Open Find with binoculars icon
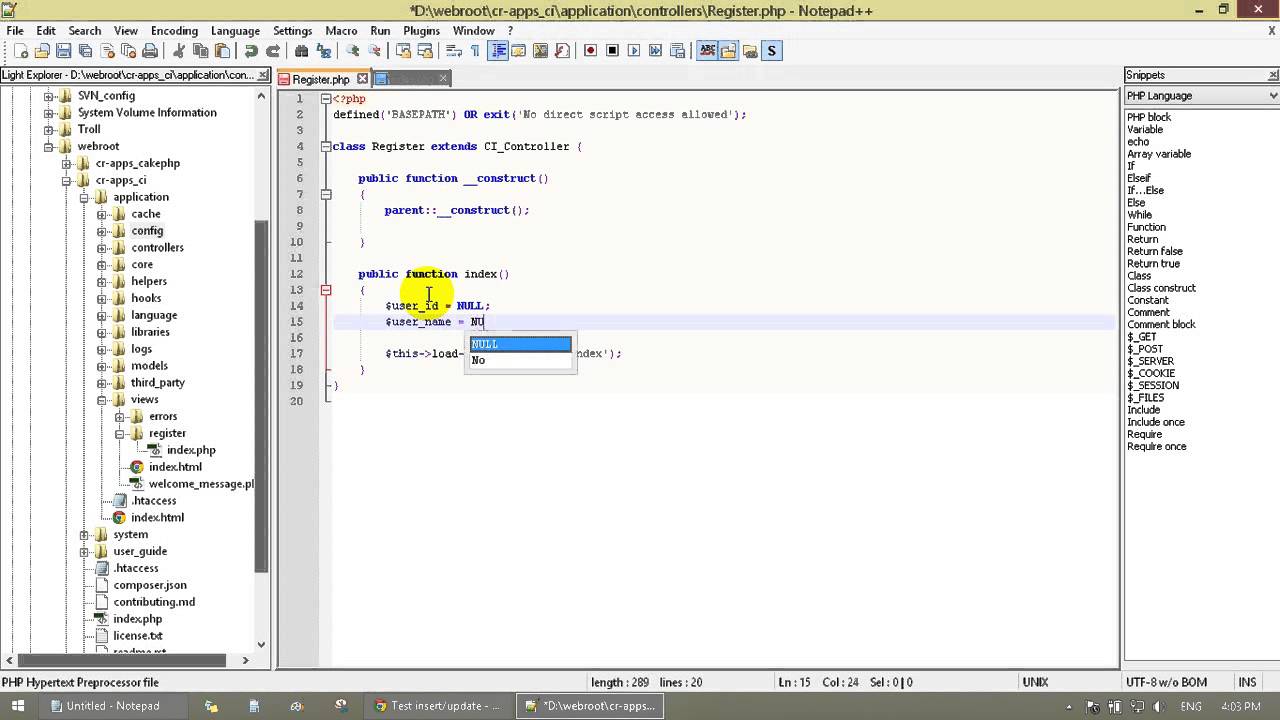 point(301,51)
